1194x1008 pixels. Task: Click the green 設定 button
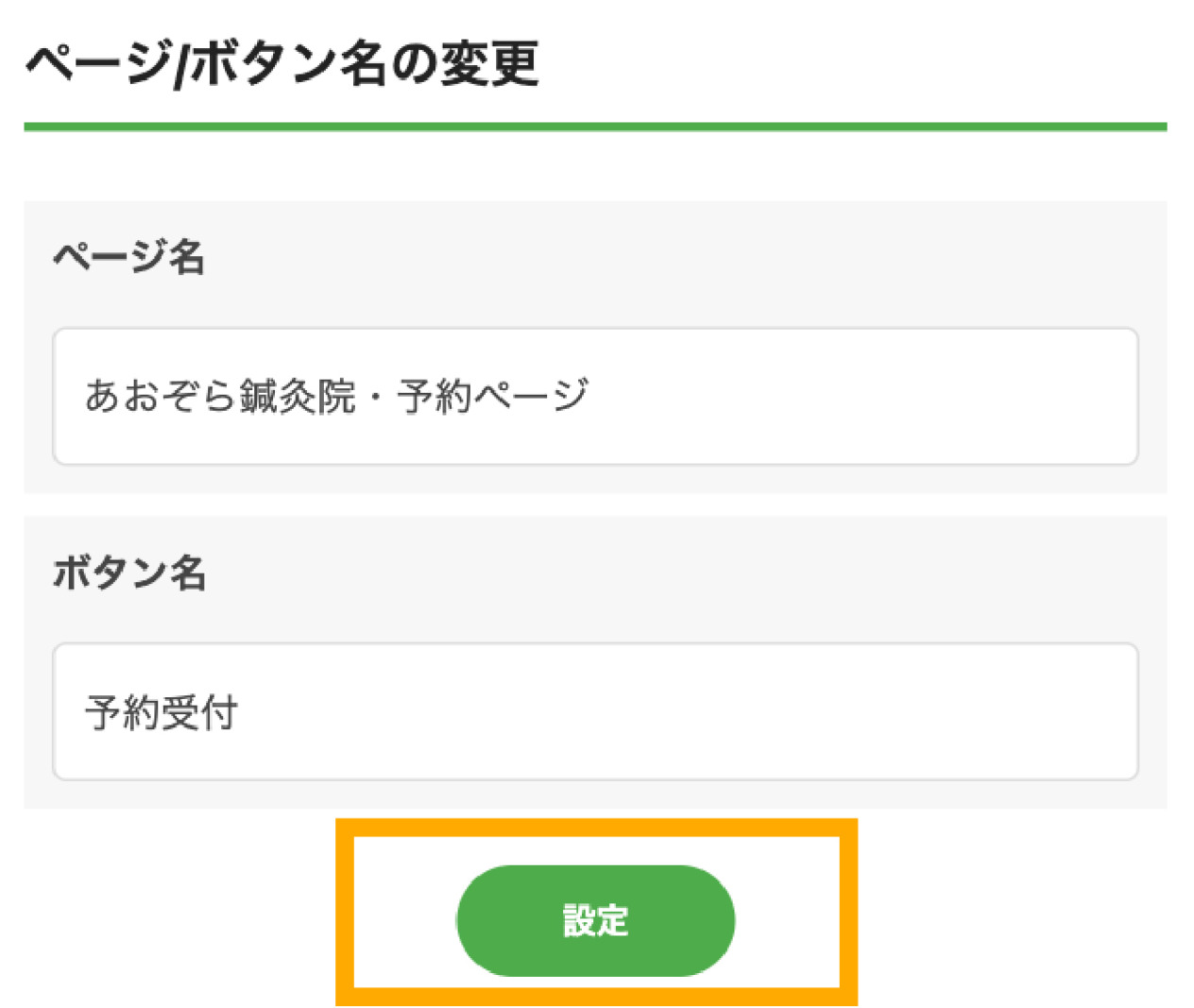pos(595,920)
